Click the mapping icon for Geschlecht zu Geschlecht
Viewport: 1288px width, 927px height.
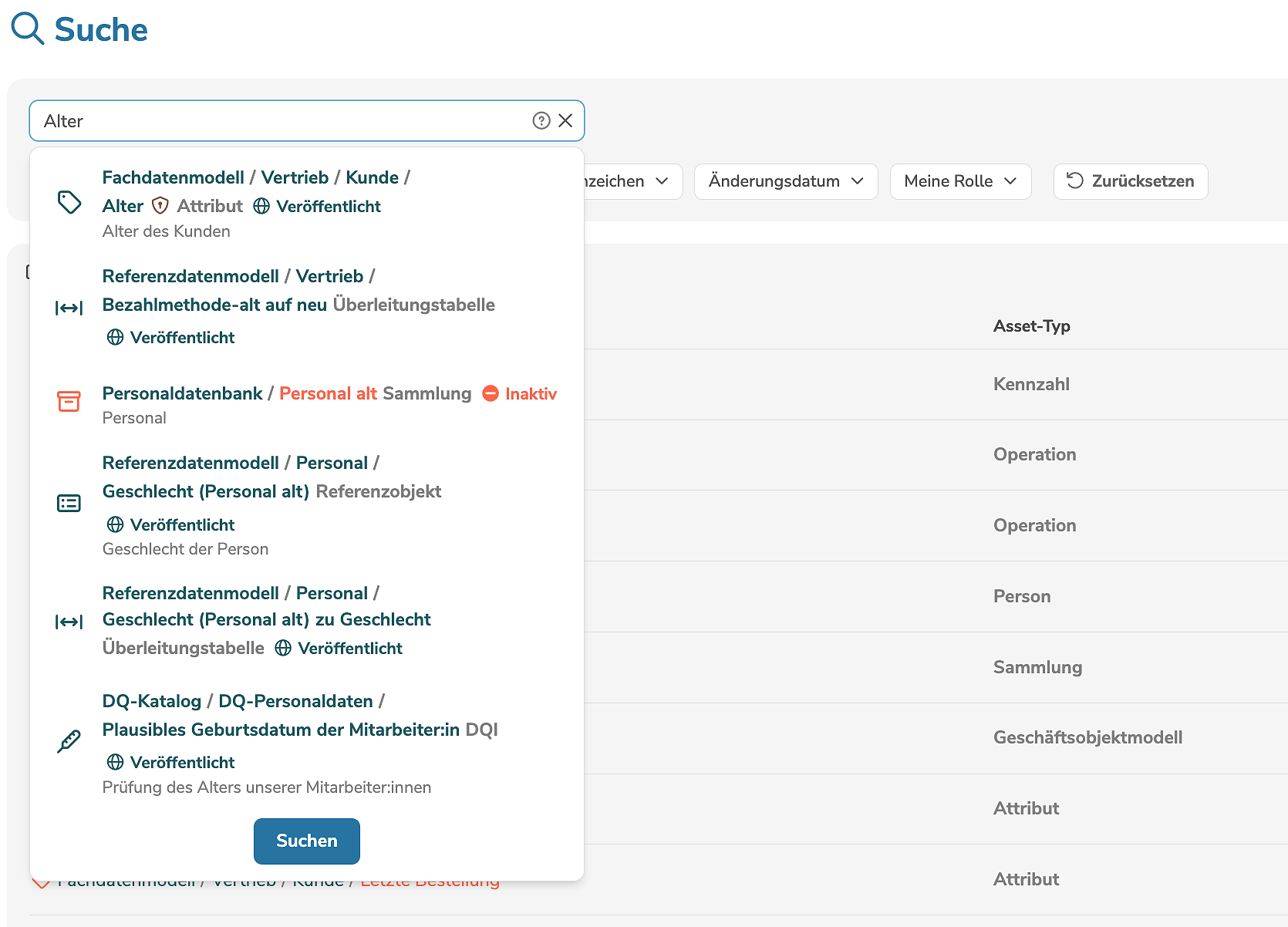[69, 622]
